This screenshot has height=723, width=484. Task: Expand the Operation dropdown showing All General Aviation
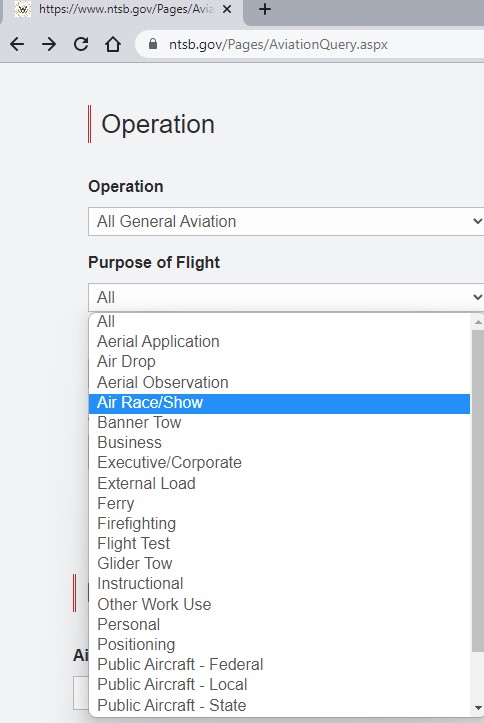tap(286, 221)
